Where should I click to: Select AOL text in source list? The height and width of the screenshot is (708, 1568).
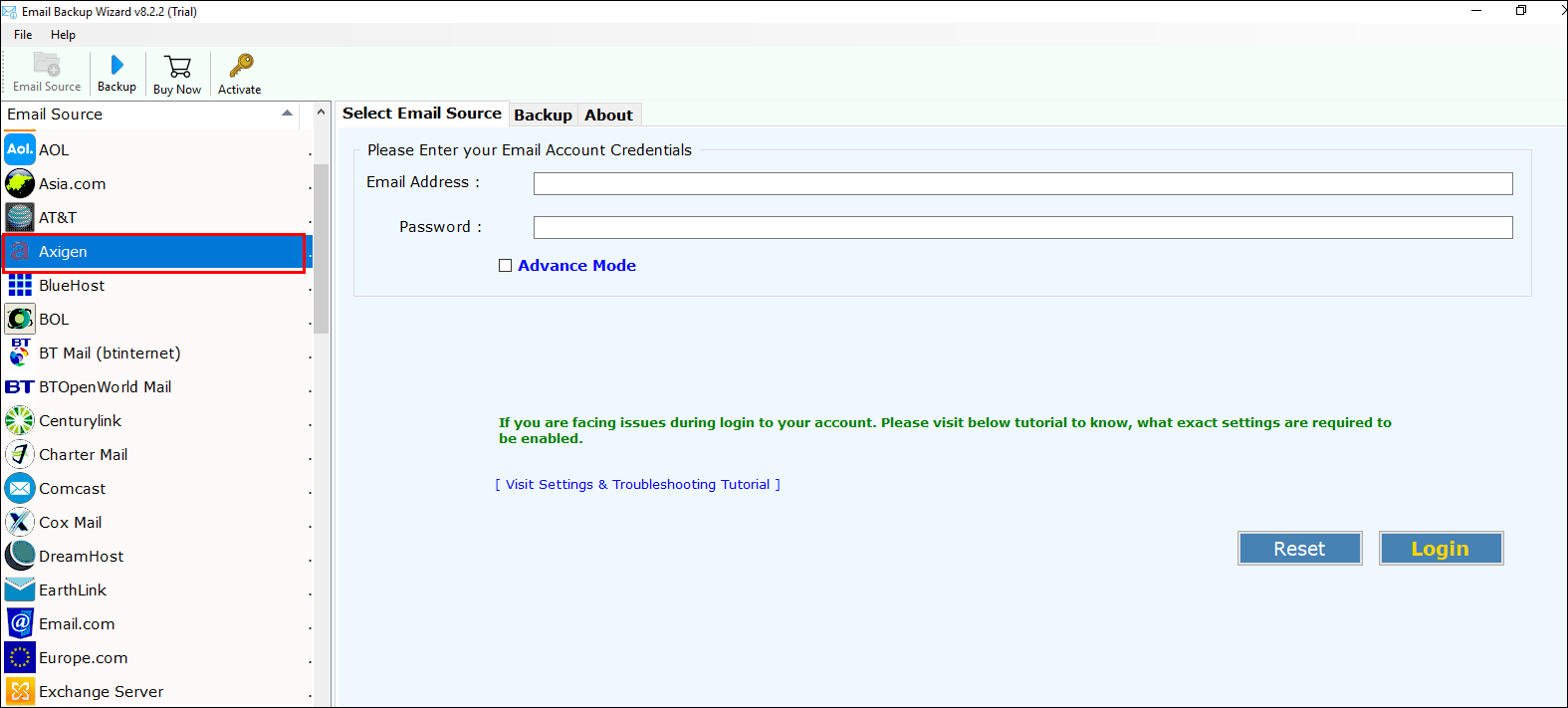click(54, 150)
